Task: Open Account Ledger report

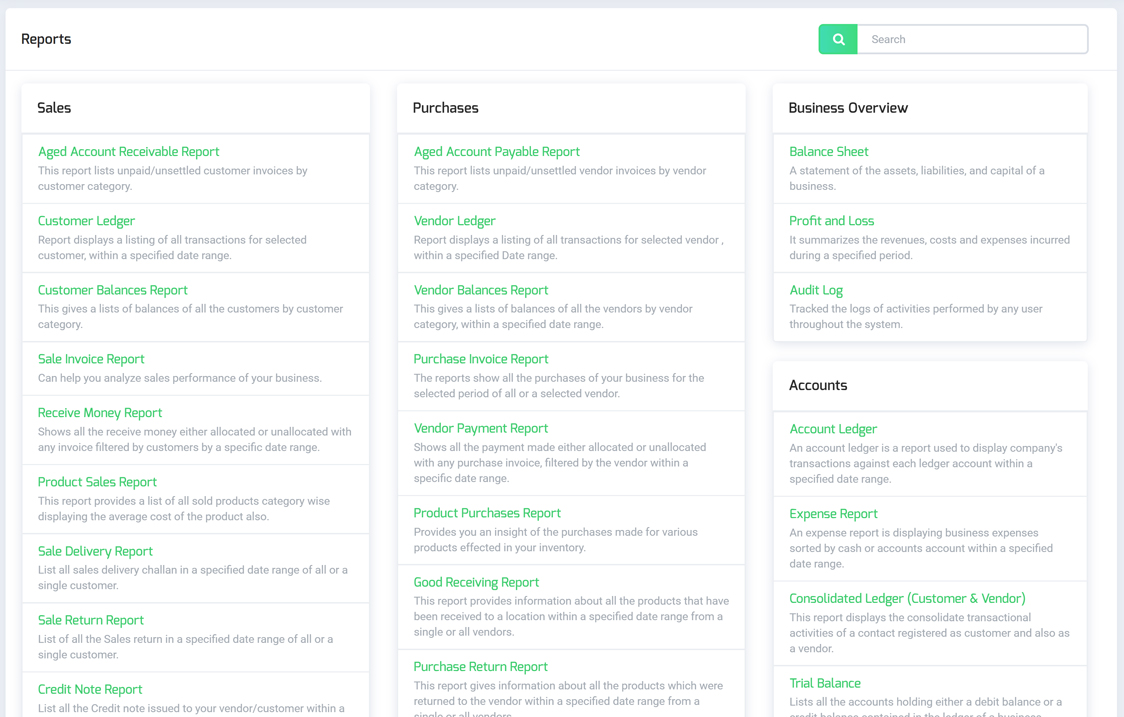Action: (x=833, y=429)
